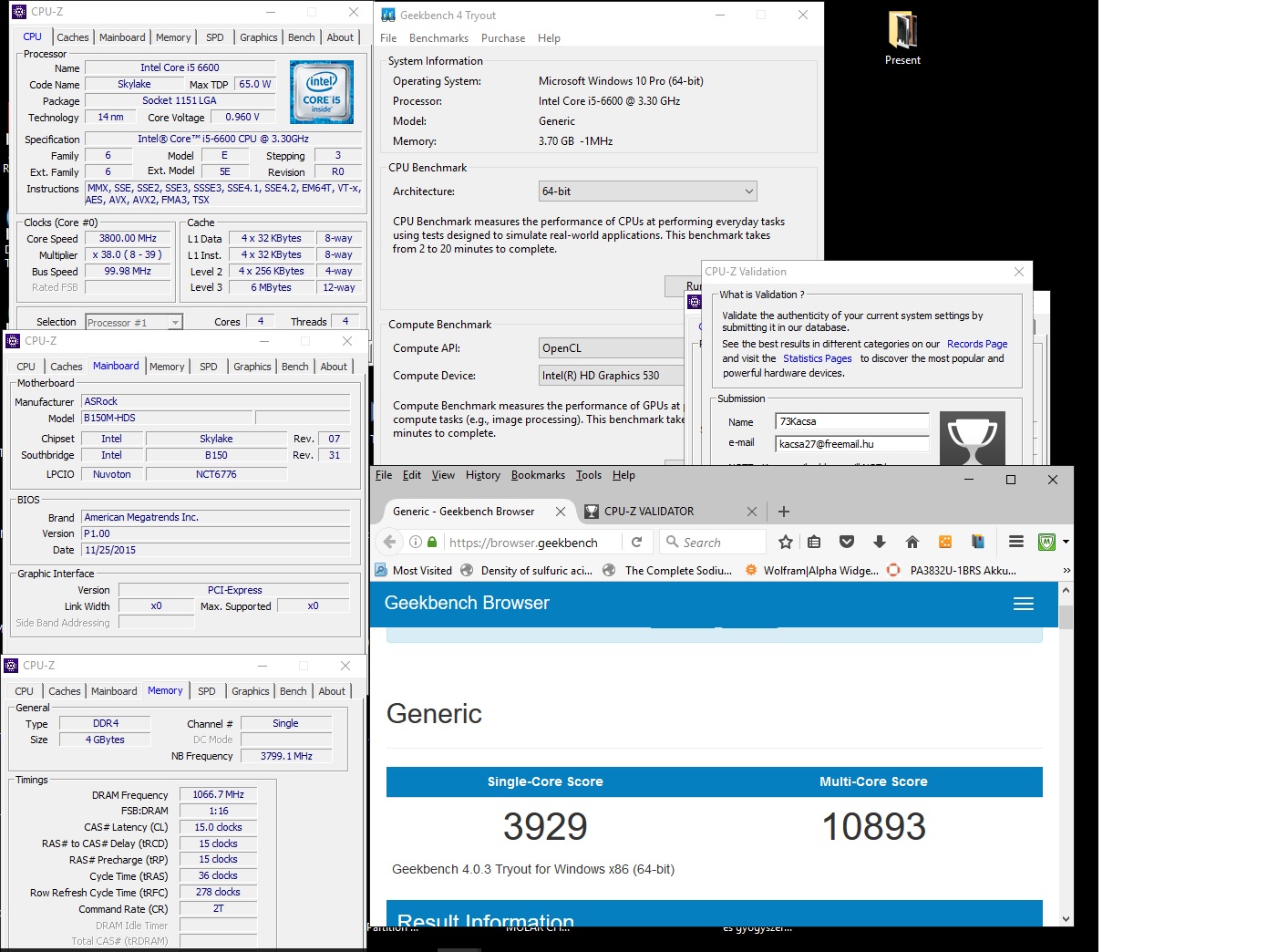The image size is (1288, 952).
Task: Show more bookmarks with the overflow chevron
Action: coord(1066,570)
